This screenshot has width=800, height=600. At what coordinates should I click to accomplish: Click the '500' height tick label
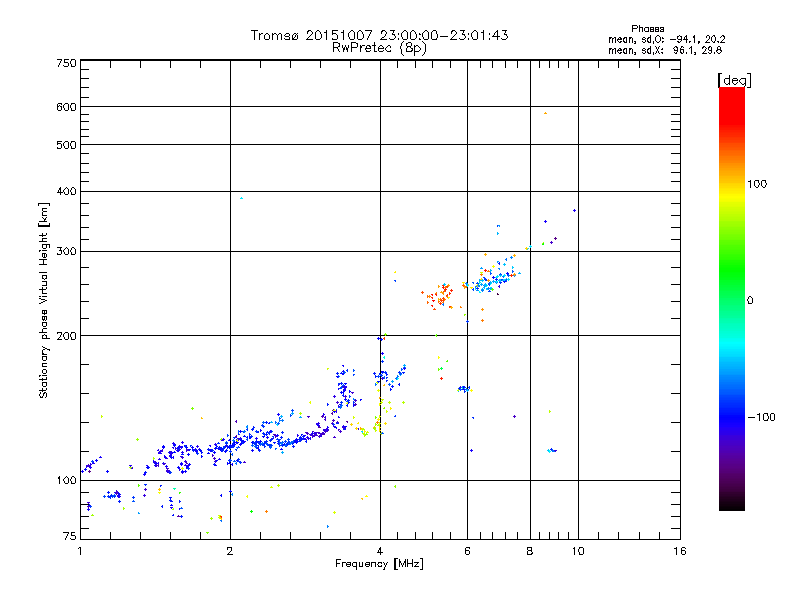click(x=66, y=145)
